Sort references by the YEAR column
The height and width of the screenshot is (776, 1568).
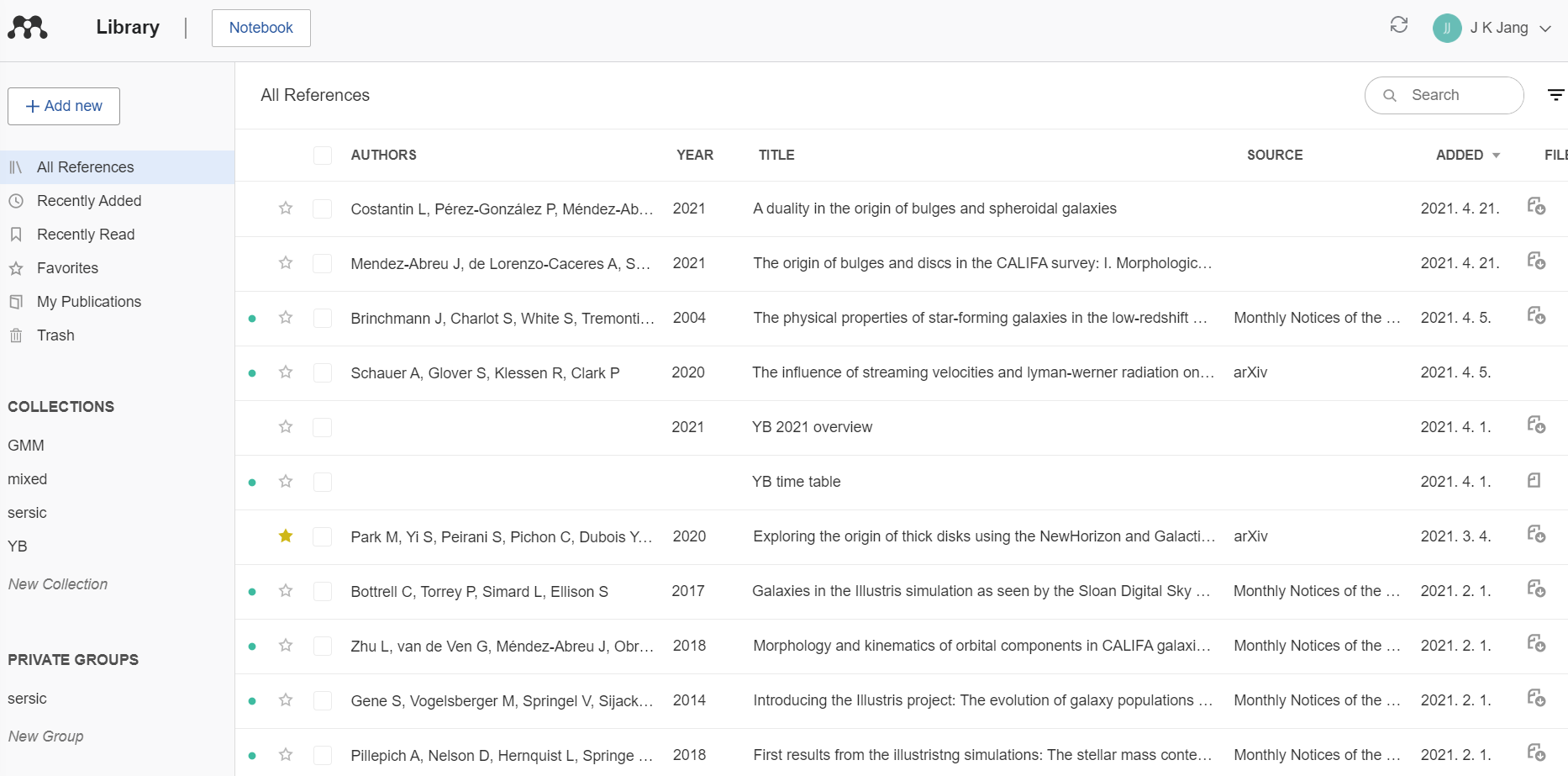694,156
